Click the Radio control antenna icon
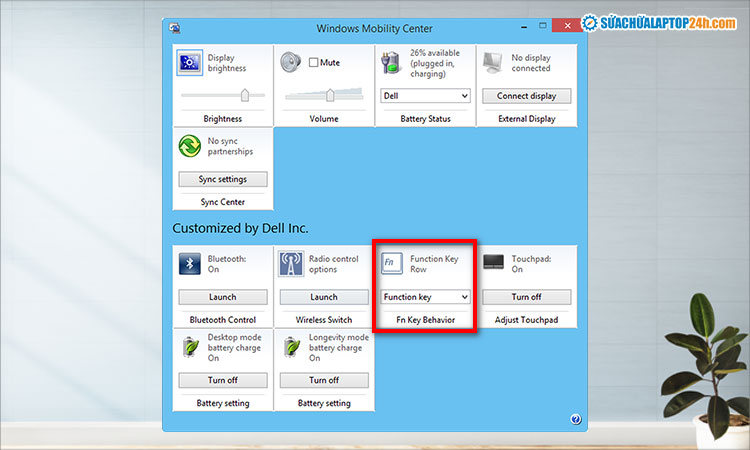 pyautogui.click(x=291, y=263)
